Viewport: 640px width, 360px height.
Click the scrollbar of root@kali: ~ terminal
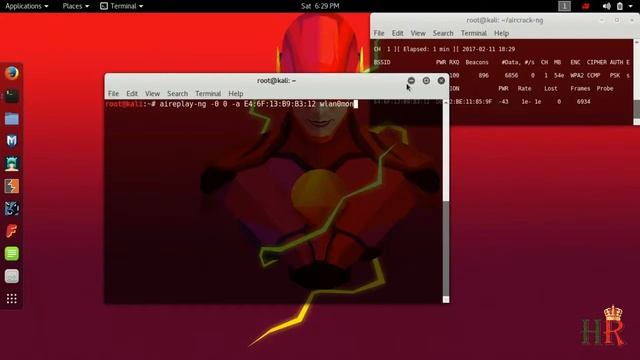click(x=446, y=201)
